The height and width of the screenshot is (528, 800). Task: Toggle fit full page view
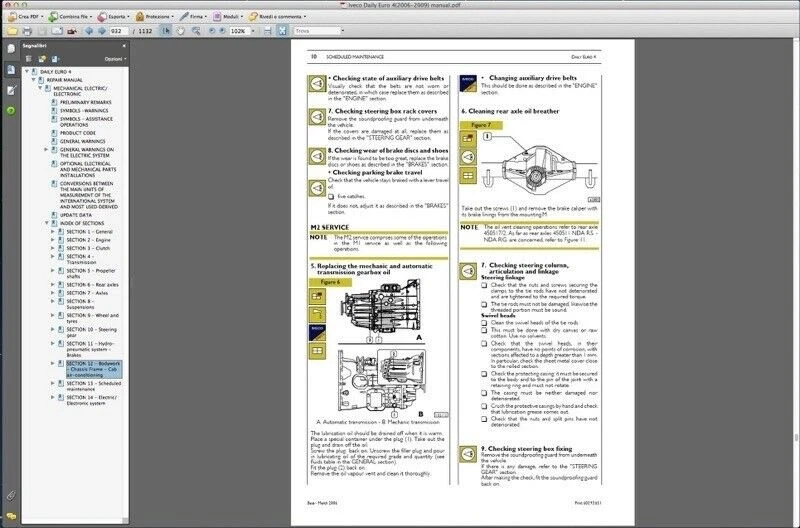point(282,31)
